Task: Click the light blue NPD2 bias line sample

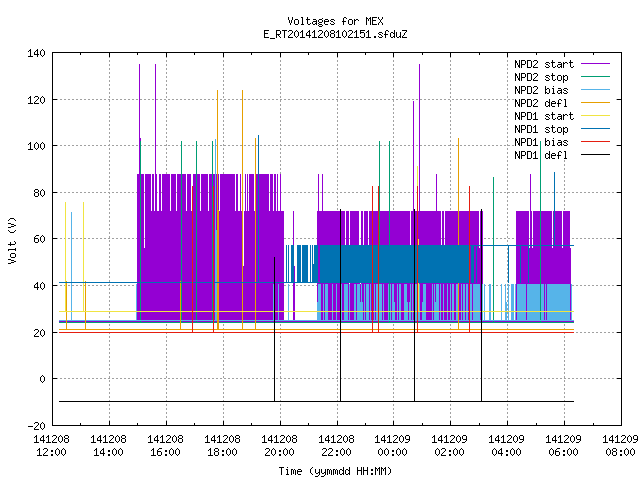Action: point(595,90)
